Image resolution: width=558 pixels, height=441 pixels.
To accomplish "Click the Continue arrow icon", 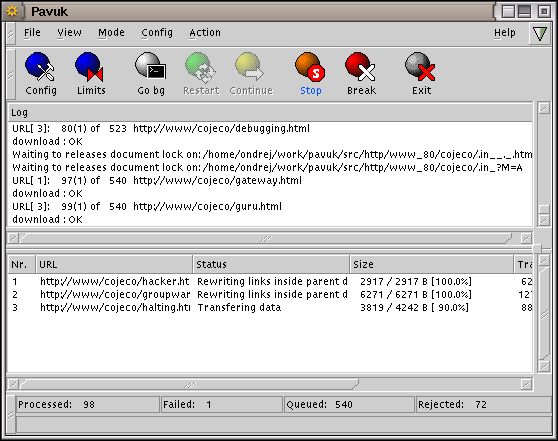I will coord(249,67).
